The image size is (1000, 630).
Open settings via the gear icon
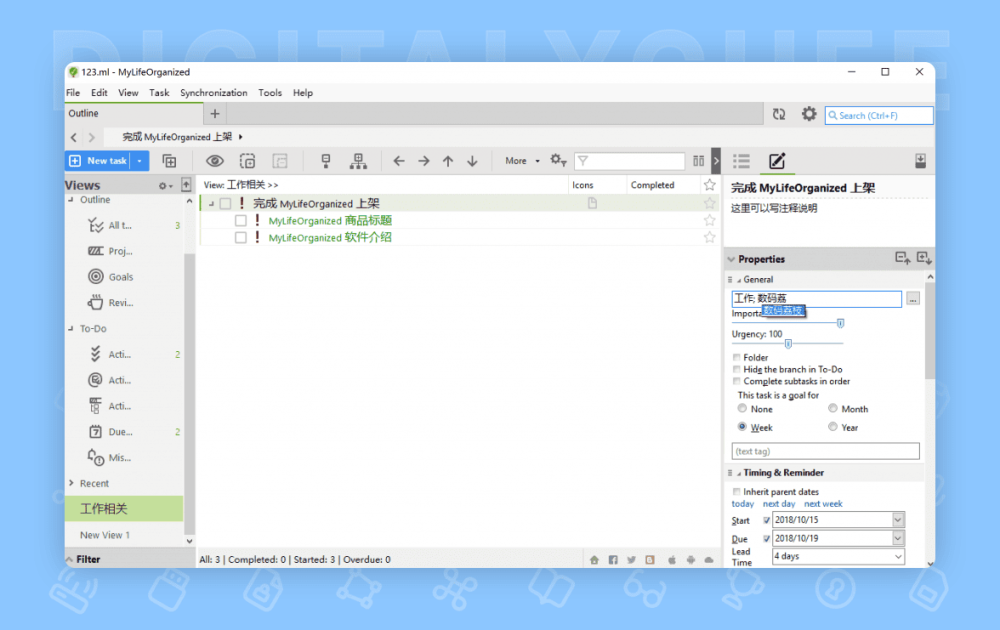(809, 114)
